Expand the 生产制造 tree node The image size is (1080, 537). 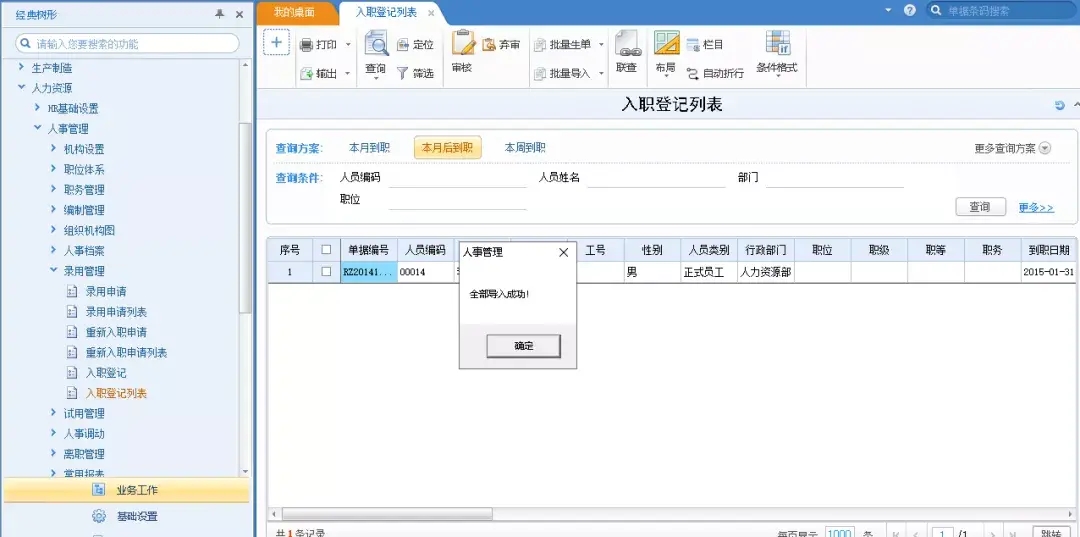pyautogui.click(x=21, y=67)
